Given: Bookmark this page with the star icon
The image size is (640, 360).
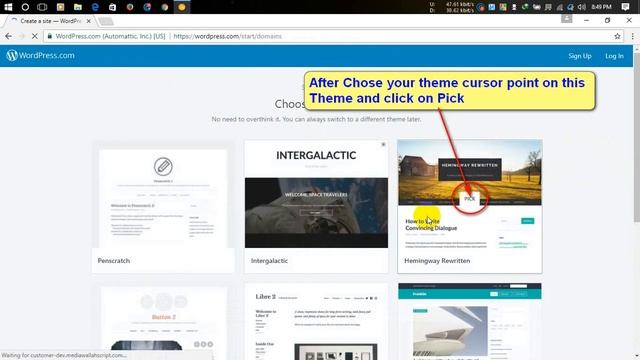Looking at the screenshot, I should click(x=617, y=36).
